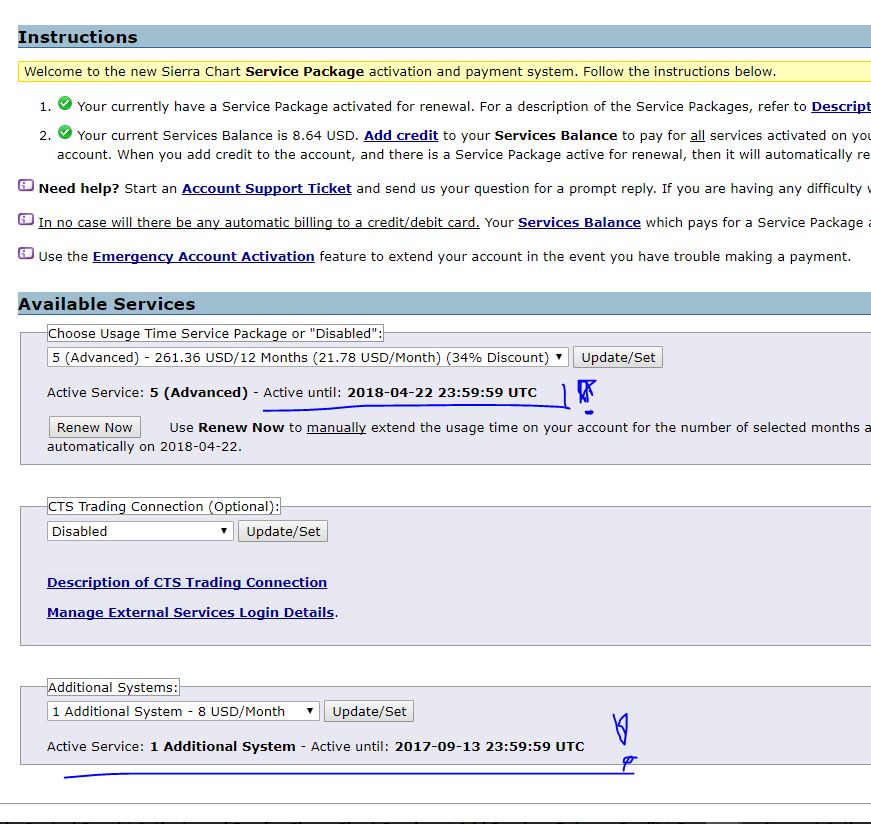The width and height of the screenshot is (871, 824).
Task: Click Update/Set for Additional Systems
Action: point(369,711)
